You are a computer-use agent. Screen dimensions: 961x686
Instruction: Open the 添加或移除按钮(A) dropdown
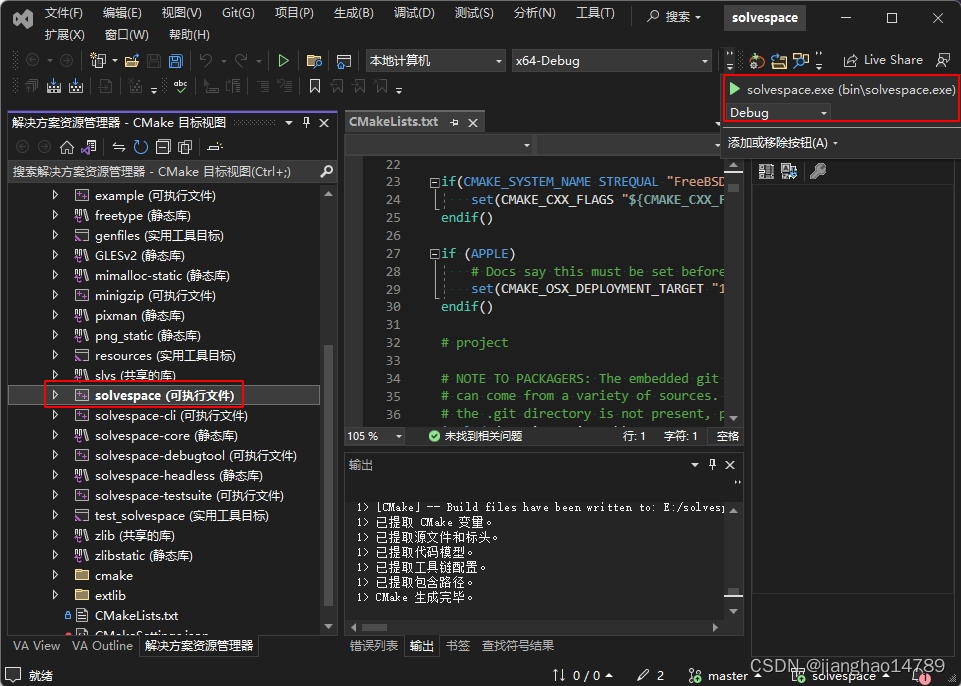(x=782, y=143)
